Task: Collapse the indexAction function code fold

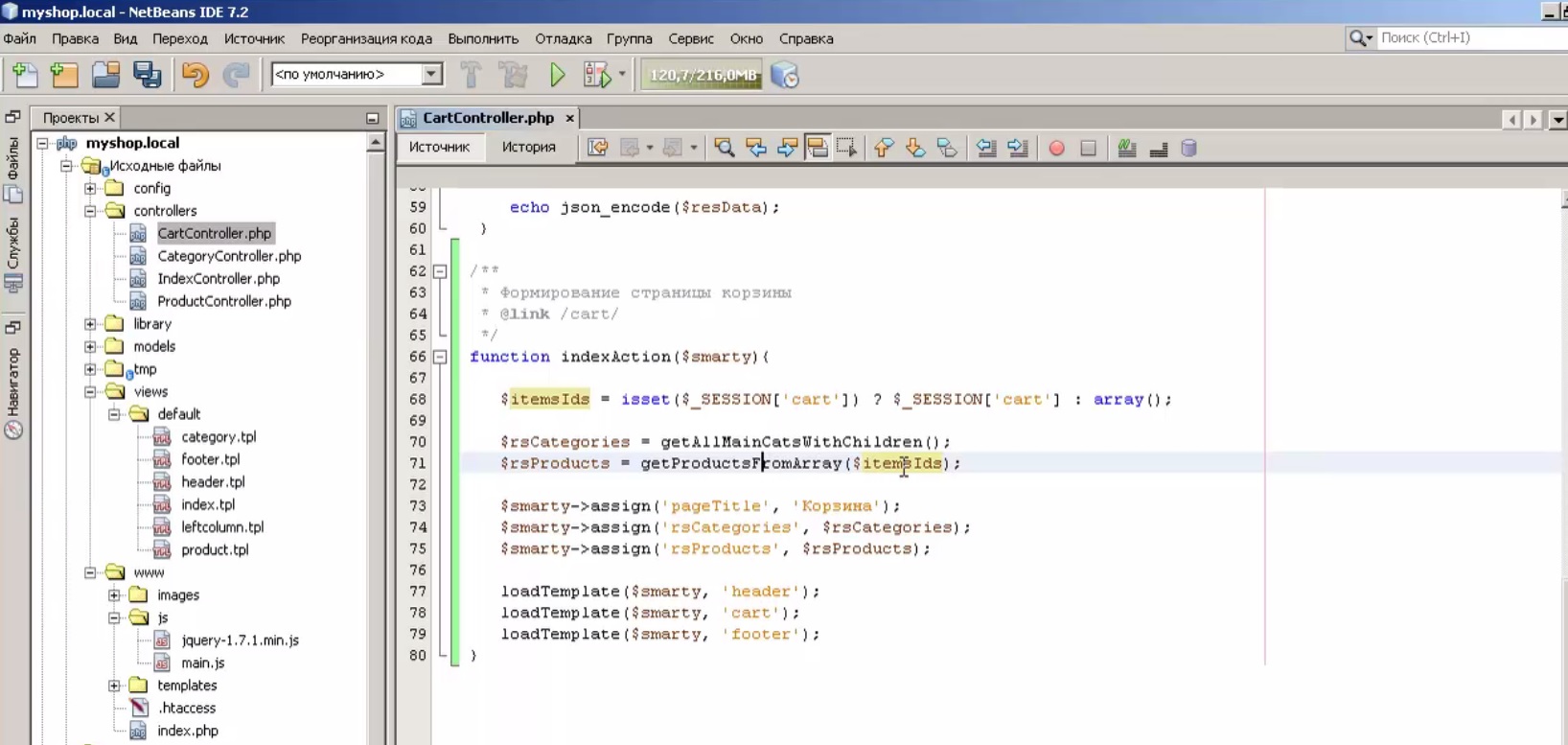Action: [x=440, y=357]
